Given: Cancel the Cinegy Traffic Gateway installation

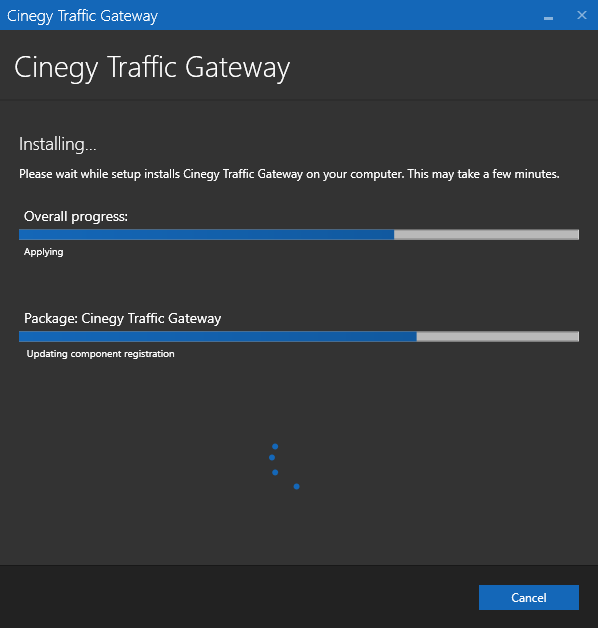Looking at the screenshot, I should pyautogui.click(x=529, y=597).
